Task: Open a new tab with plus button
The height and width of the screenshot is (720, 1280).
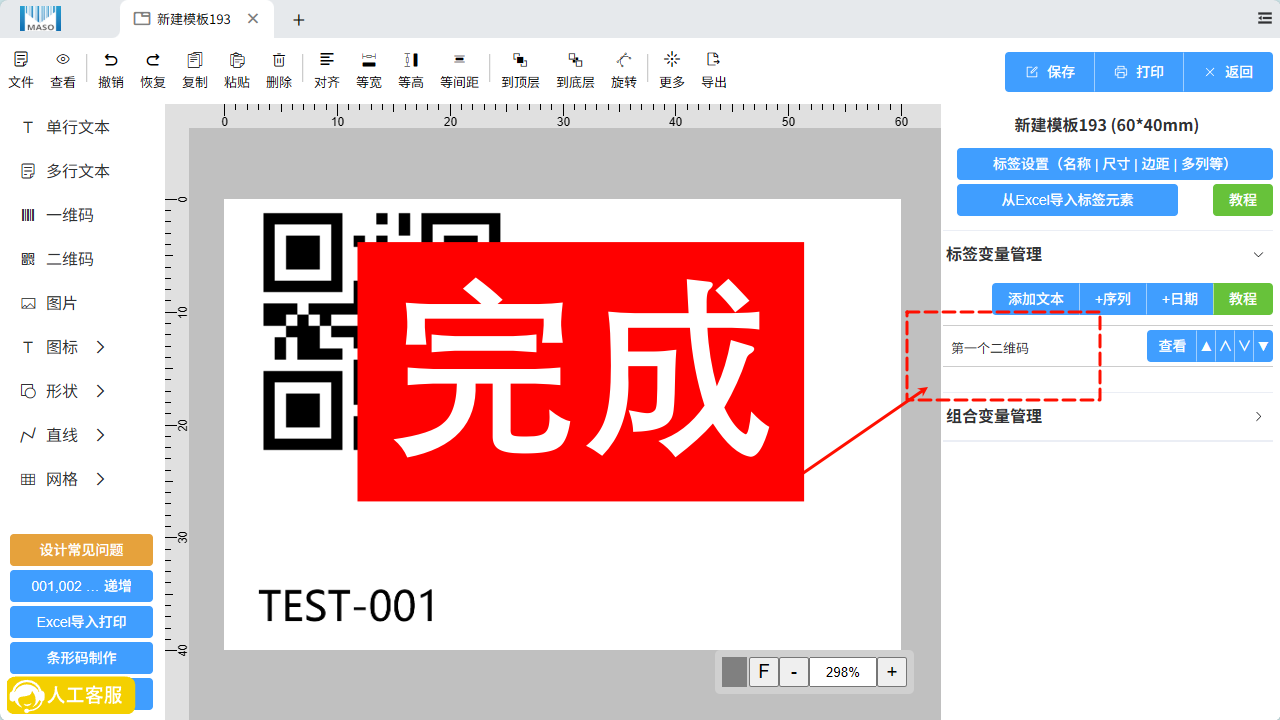Action: click(298, 19)
